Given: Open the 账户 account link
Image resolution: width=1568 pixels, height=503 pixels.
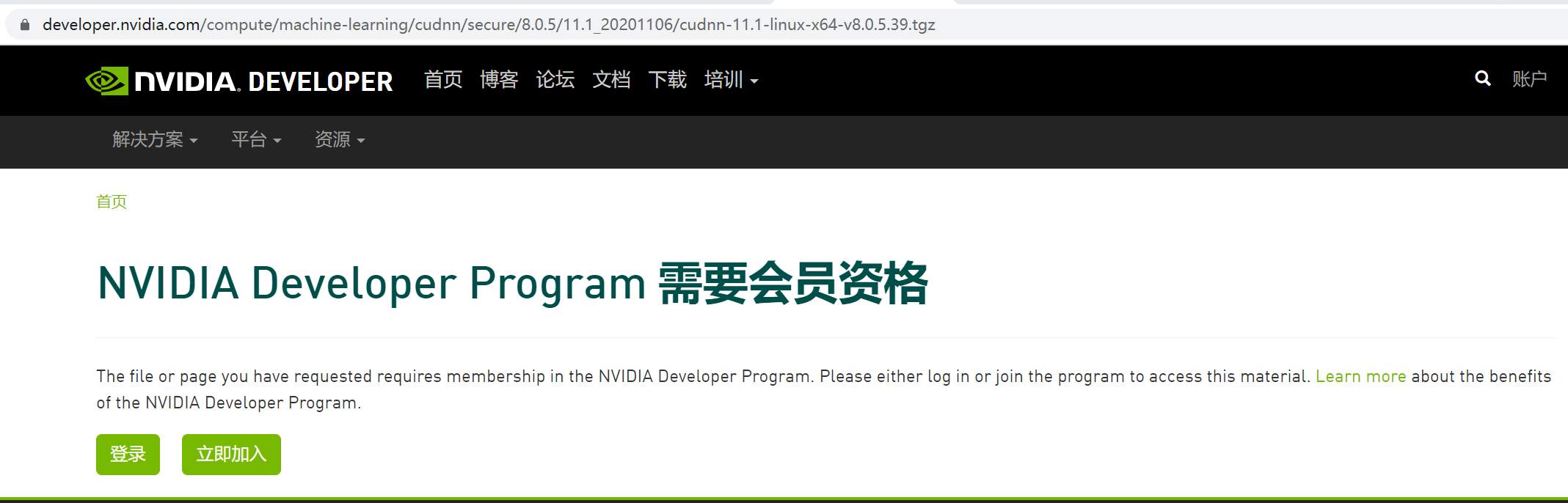Looking at the screenshot, I should point(1529,78).
